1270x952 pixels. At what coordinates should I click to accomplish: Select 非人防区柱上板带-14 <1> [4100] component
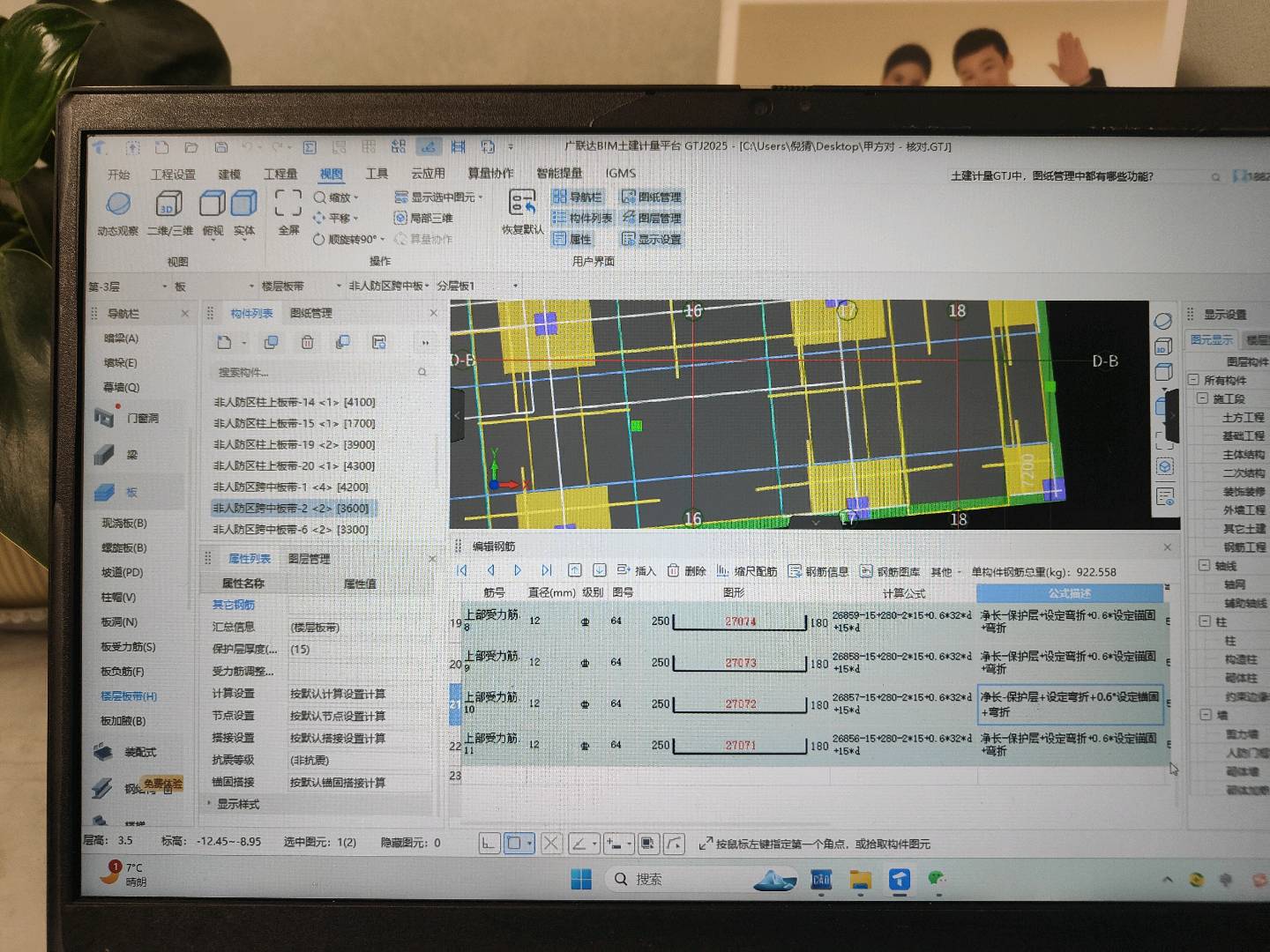(295, 402)
